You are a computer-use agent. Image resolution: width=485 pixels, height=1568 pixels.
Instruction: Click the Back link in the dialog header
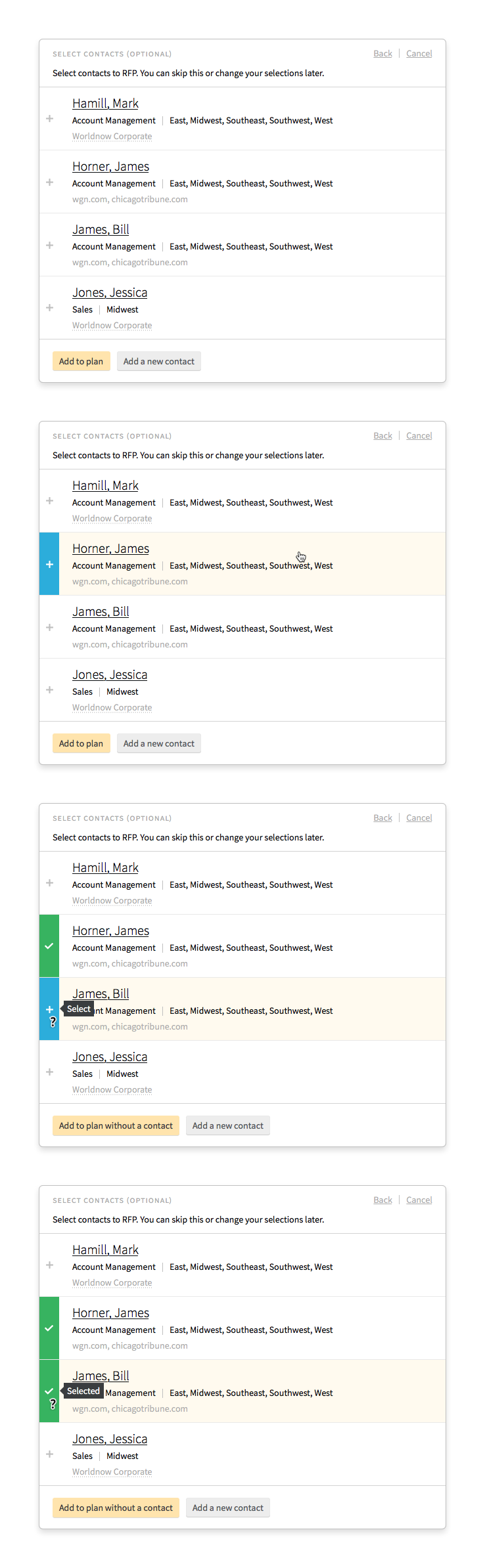coord(382,53)
